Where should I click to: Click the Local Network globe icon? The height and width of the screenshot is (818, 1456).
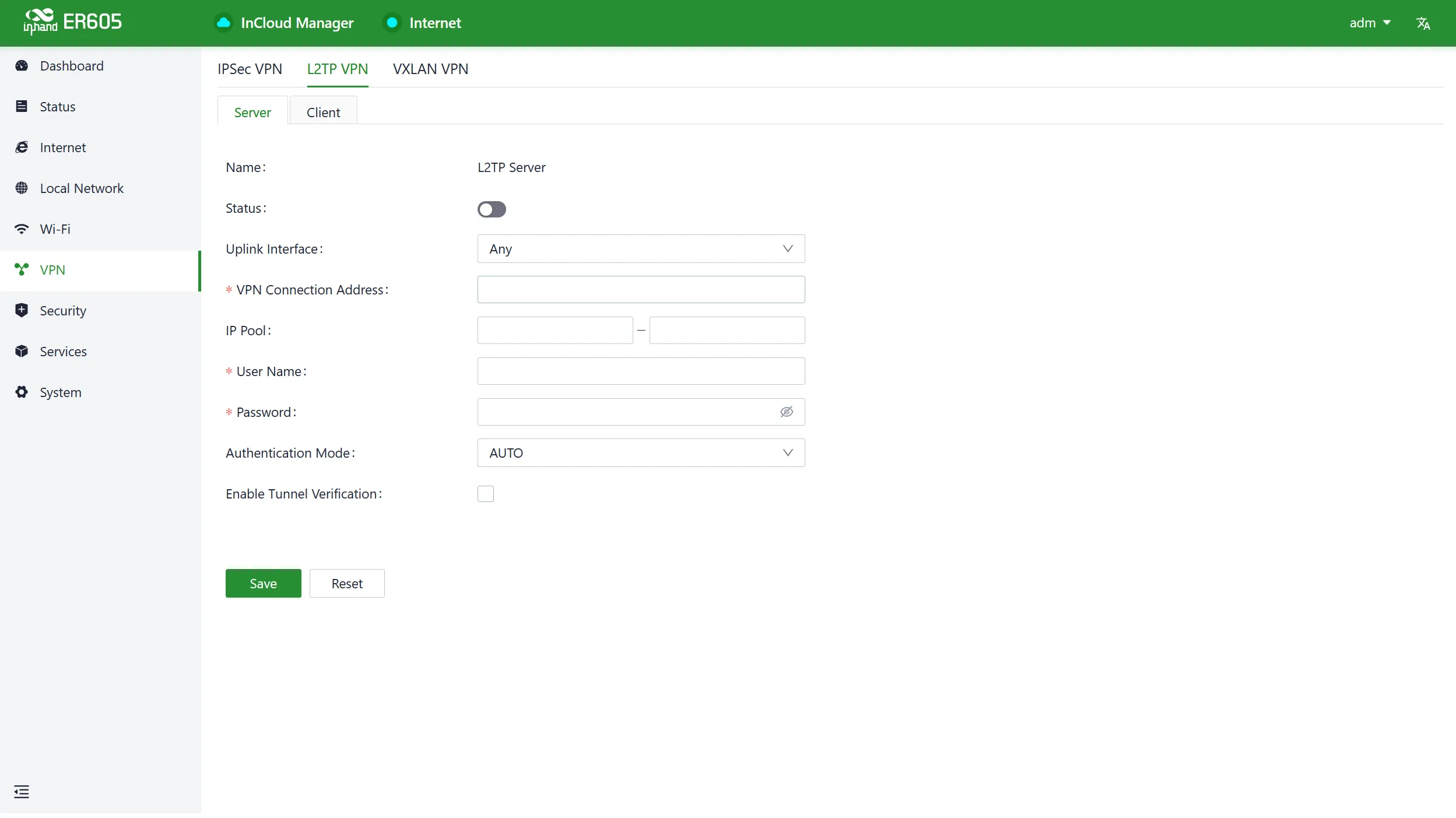click(22, 188)
